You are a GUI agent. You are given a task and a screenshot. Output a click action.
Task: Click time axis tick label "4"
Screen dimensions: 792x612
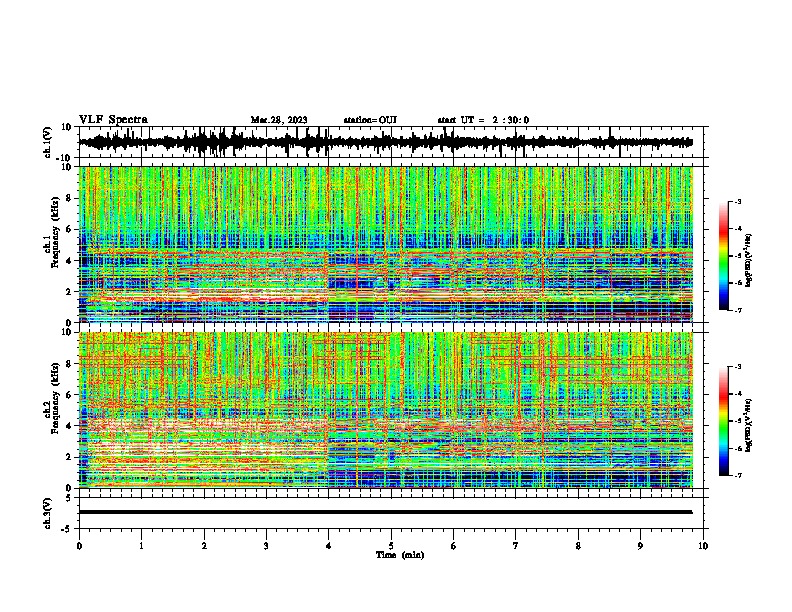(329, 546)
